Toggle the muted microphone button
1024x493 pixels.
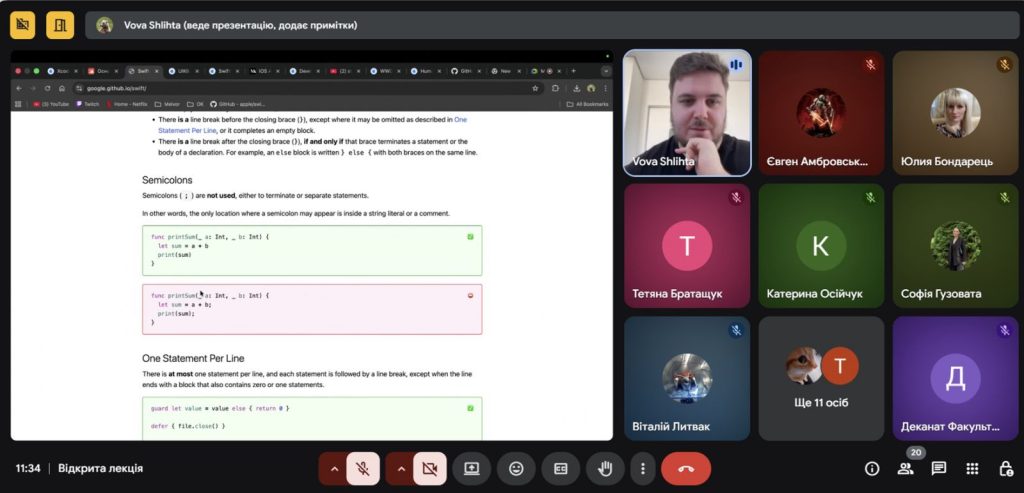362,468
